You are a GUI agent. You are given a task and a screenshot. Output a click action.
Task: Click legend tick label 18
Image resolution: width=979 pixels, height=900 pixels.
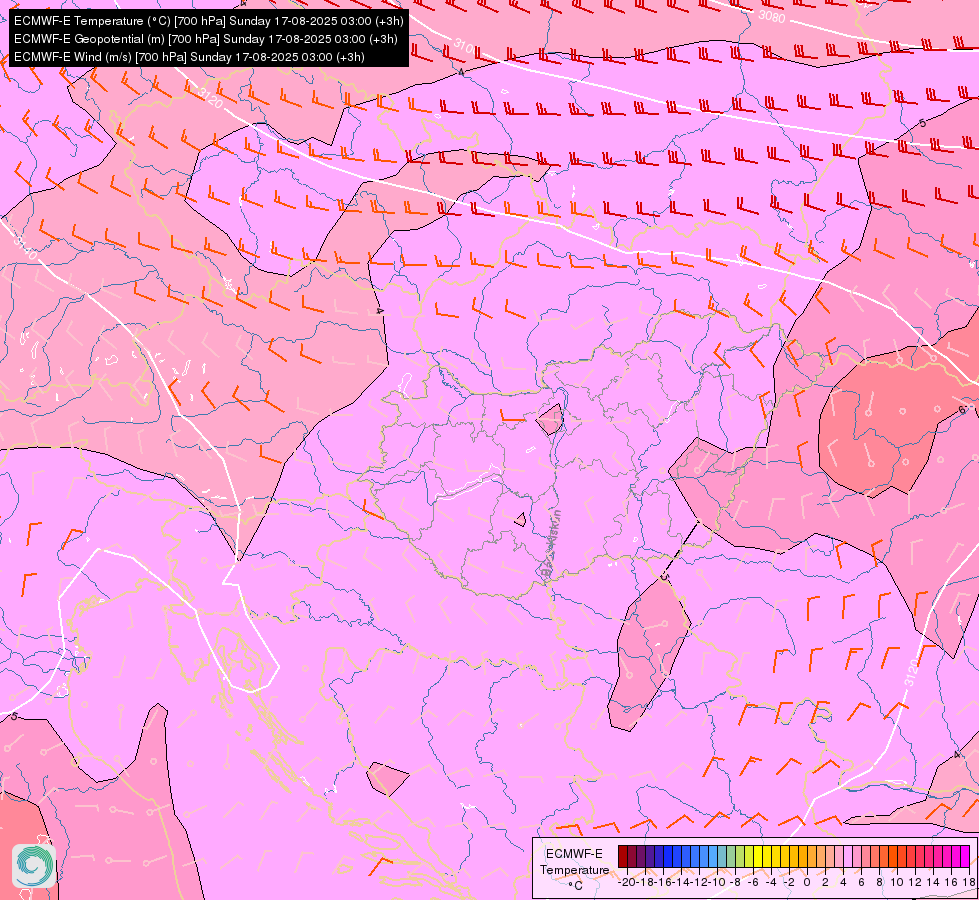969,883
